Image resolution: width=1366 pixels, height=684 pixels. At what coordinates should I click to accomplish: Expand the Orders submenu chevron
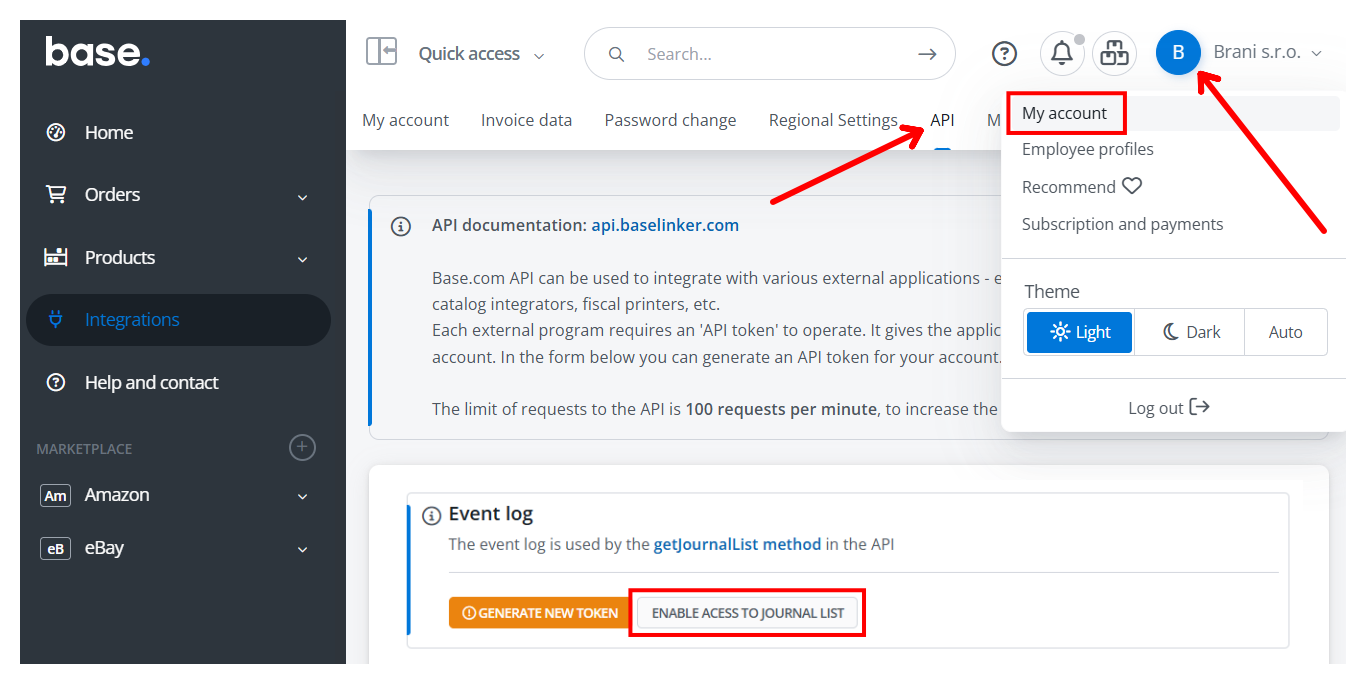tap(302, 197)
